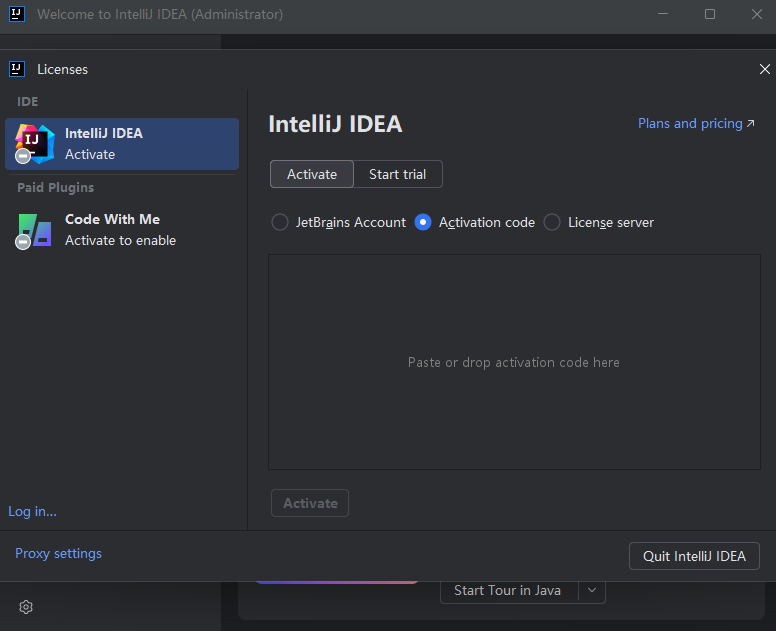Select Activation code radio option
Screen dimensions: 776x631
[x=475, y=222]
